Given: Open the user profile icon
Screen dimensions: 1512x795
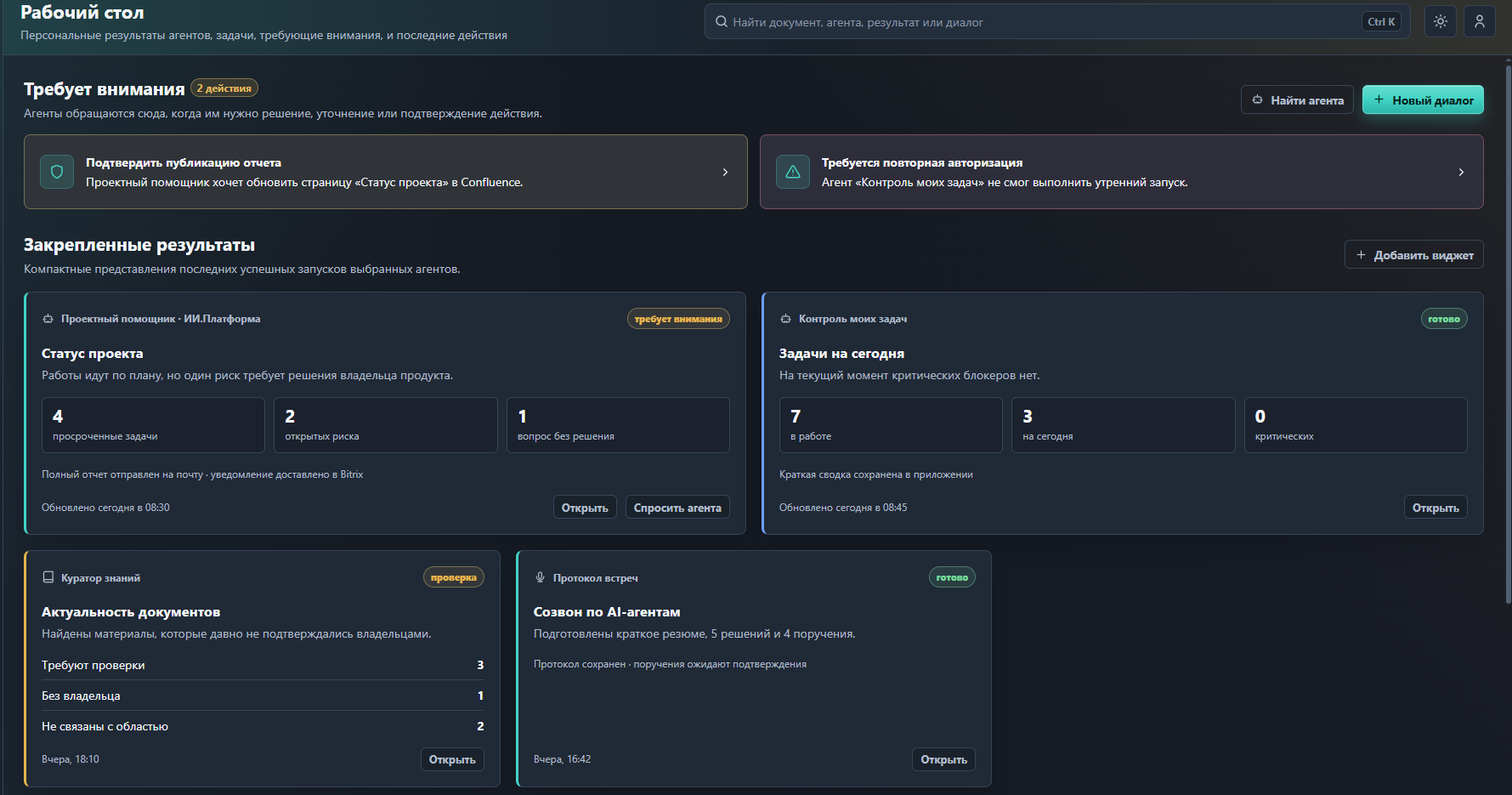Looking at the screenshot, I should point(1479,22).
